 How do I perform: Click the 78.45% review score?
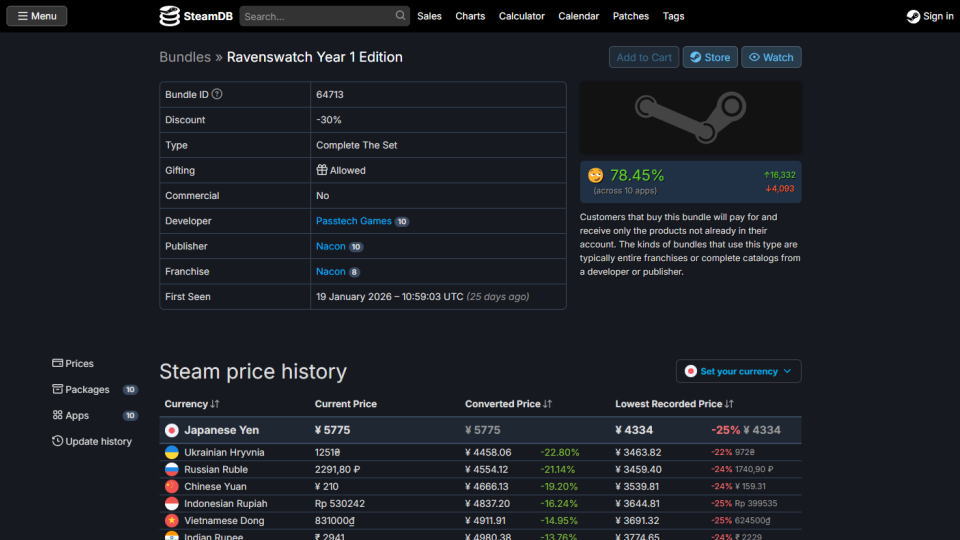pyautogui.click(x=637, y=176)
